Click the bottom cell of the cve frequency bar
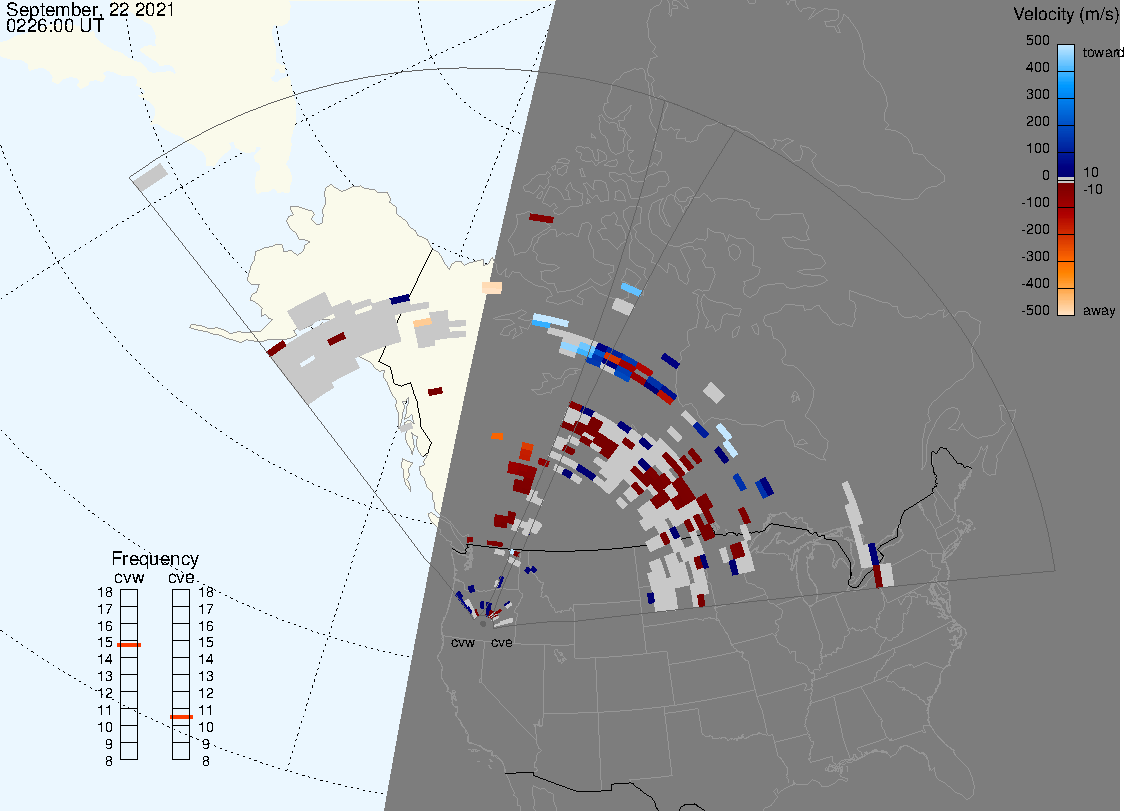1124x811 pixels. coord(181,751)
